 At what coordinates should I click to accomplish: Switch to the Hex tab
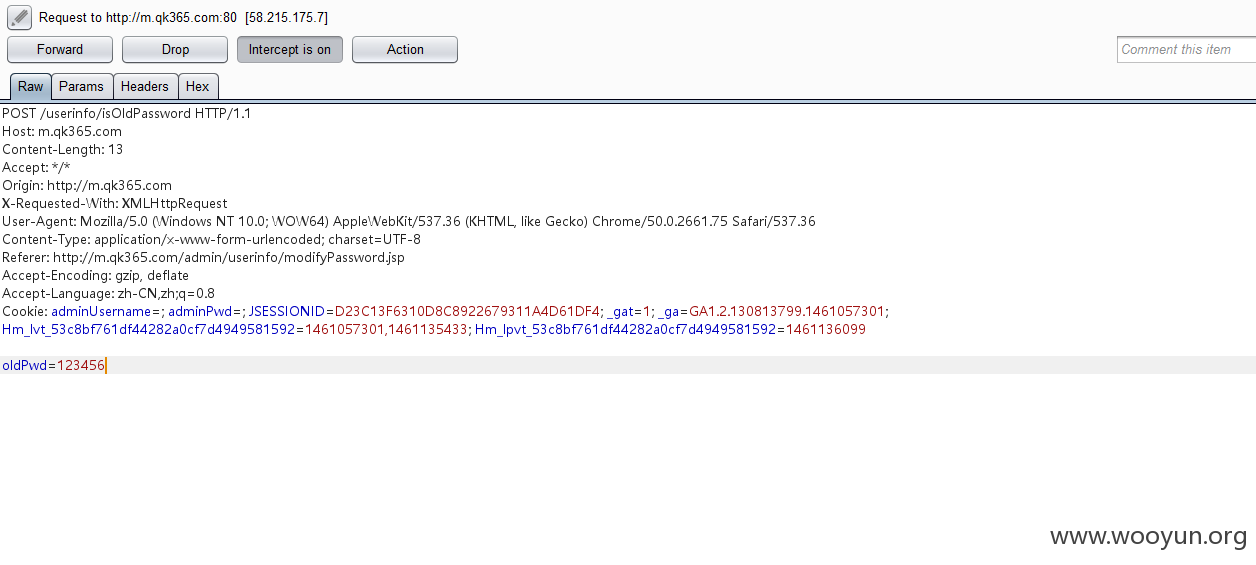coord(198,86)
